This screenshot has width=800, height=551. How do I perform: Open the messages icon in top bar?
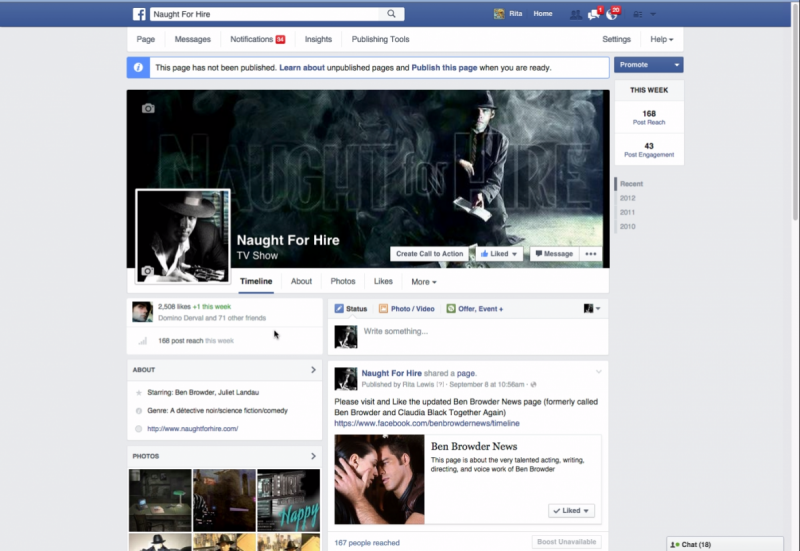pyautogui.click(x=594, y=14)
